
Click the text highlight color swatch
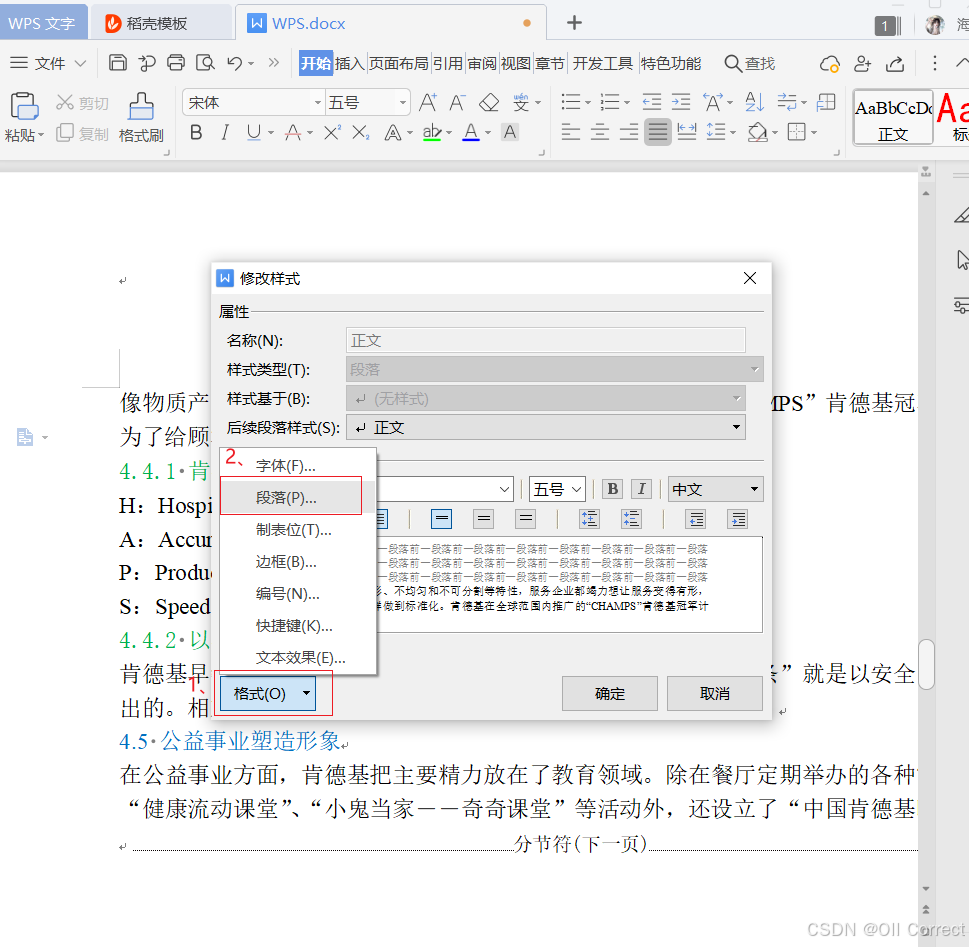[432, 132]
